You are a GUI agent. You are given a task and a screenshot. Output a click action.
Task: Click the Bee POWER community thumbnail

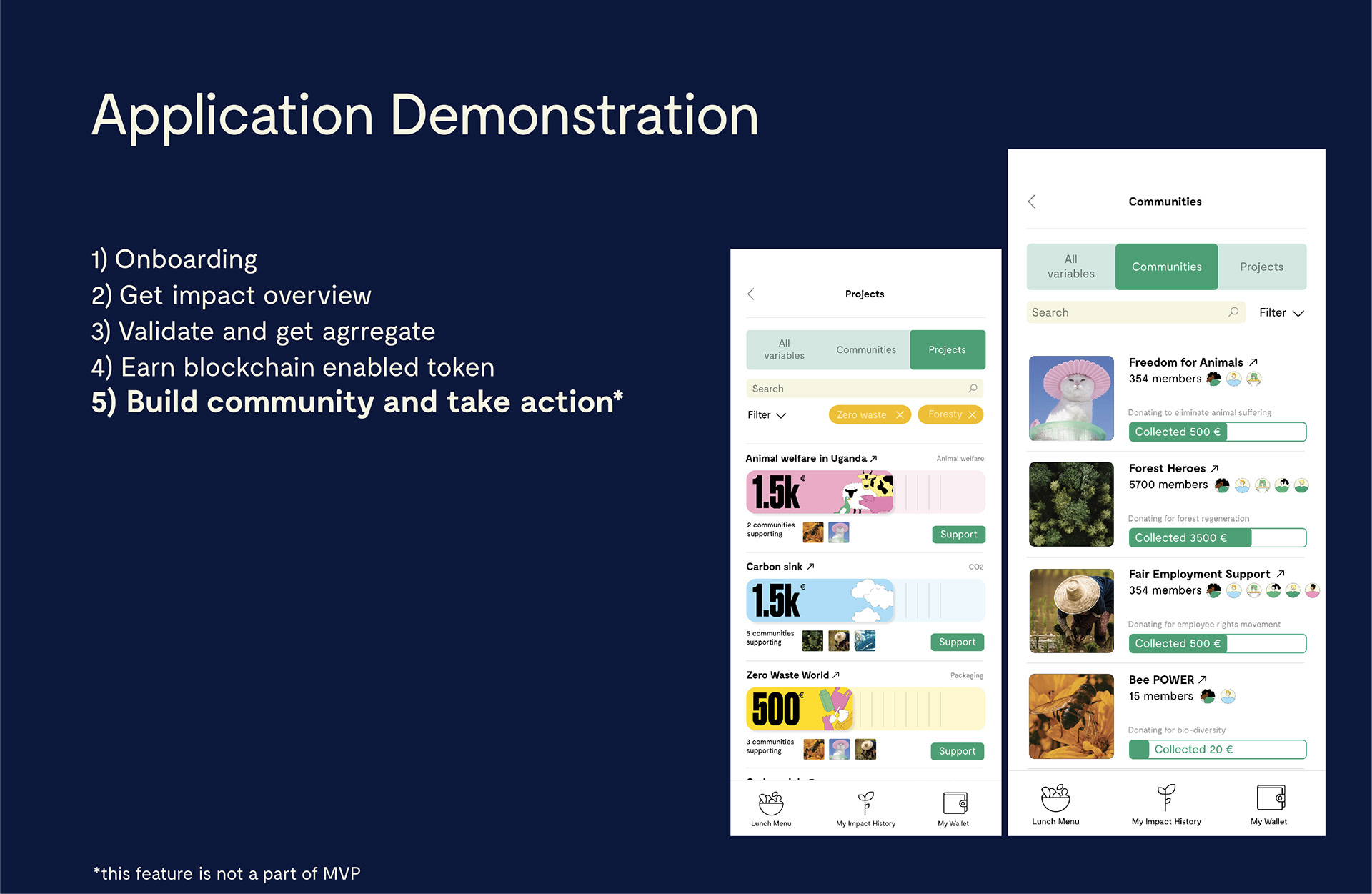(1070, 716)
